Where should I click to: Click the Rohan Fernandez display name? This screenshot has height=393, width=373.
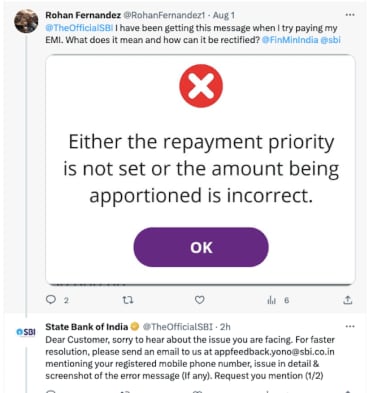[x=83, y=15]
